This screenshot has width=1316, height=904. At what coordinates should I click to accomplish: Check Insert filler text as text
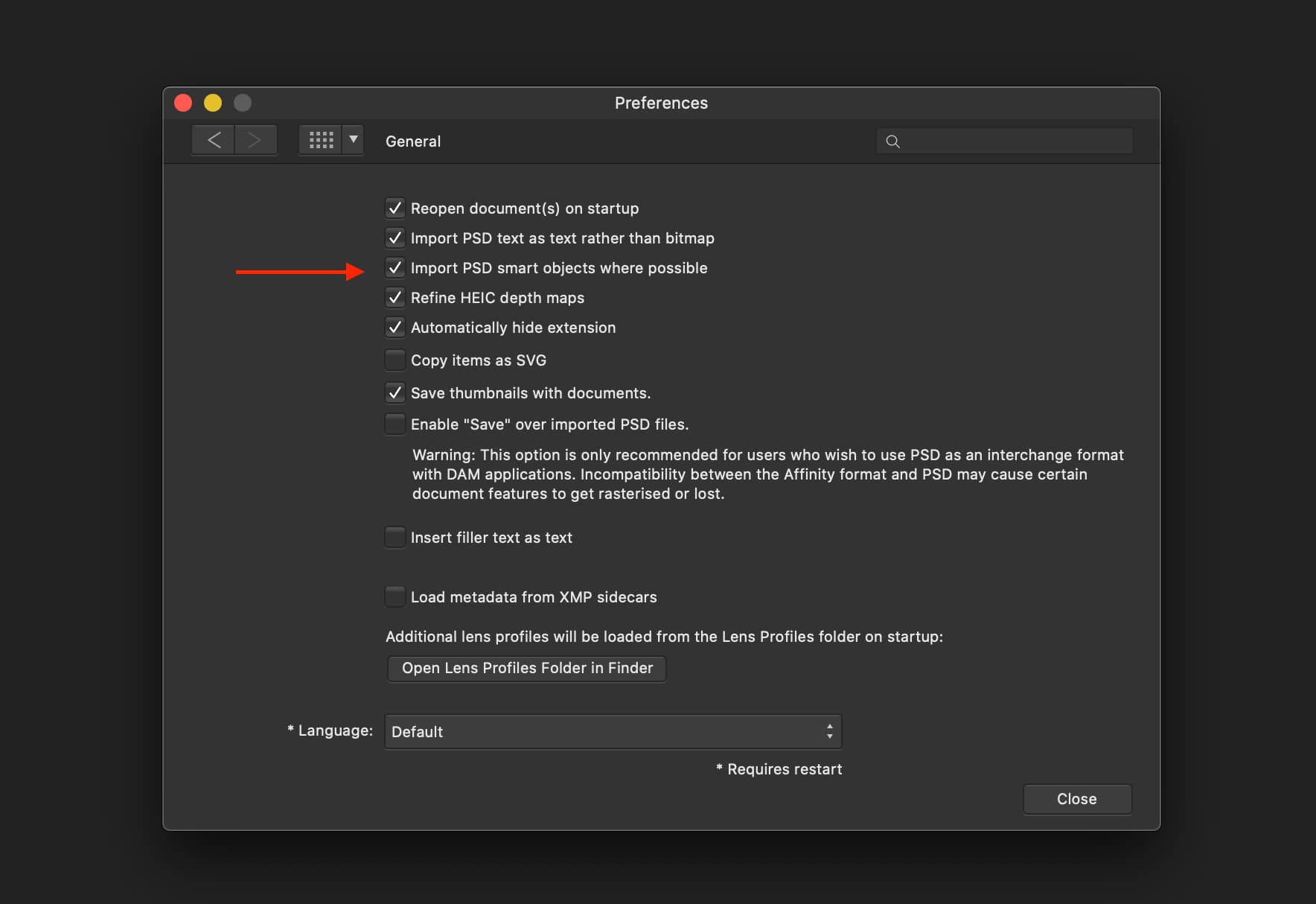pos(395,537)
